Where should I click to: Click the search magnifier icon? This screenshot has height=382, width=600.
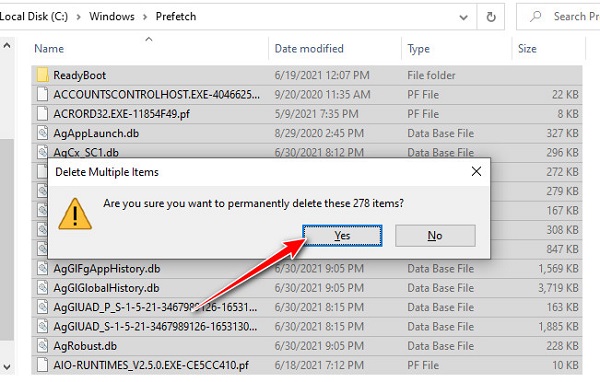[x=536, y=16]
